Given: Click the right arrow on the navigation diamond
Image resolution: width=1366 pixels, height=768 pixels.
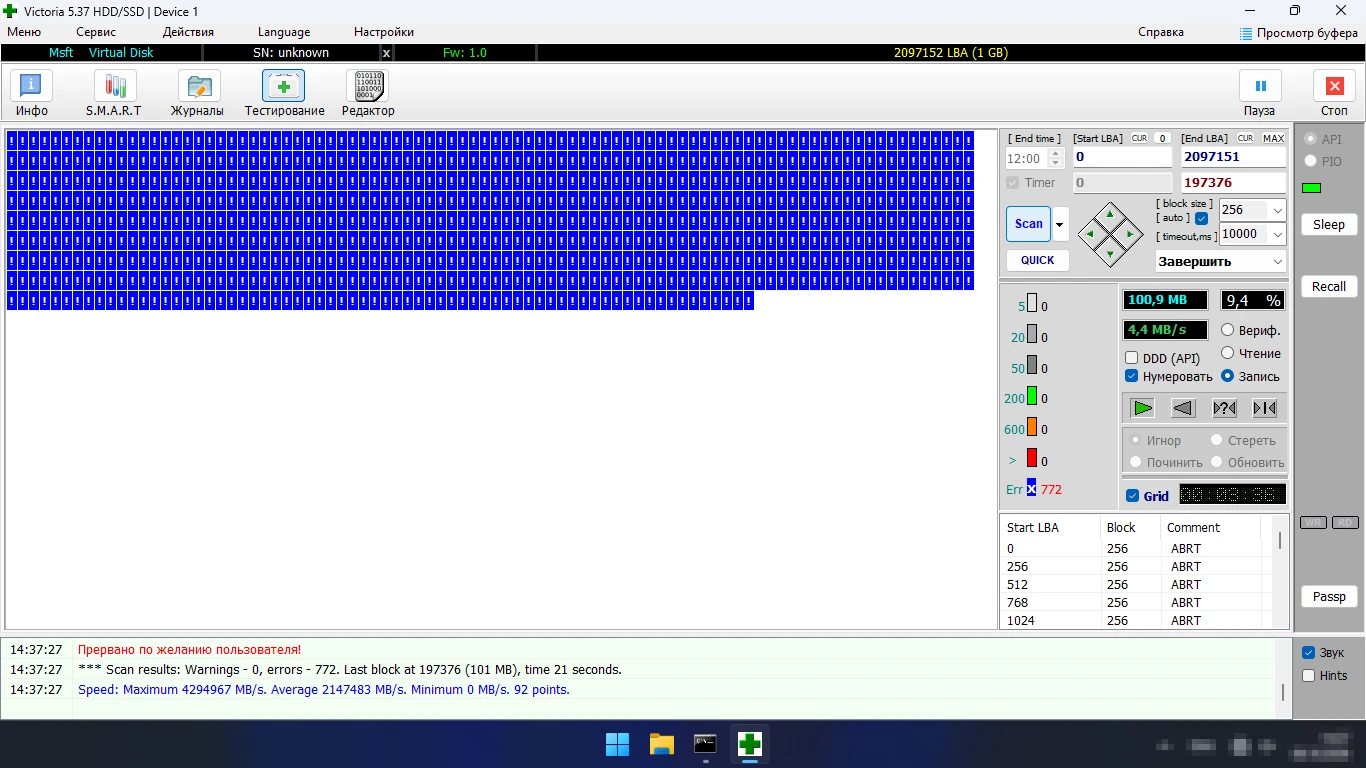Looking at the screenshot, I should (x=1130, y=234).
